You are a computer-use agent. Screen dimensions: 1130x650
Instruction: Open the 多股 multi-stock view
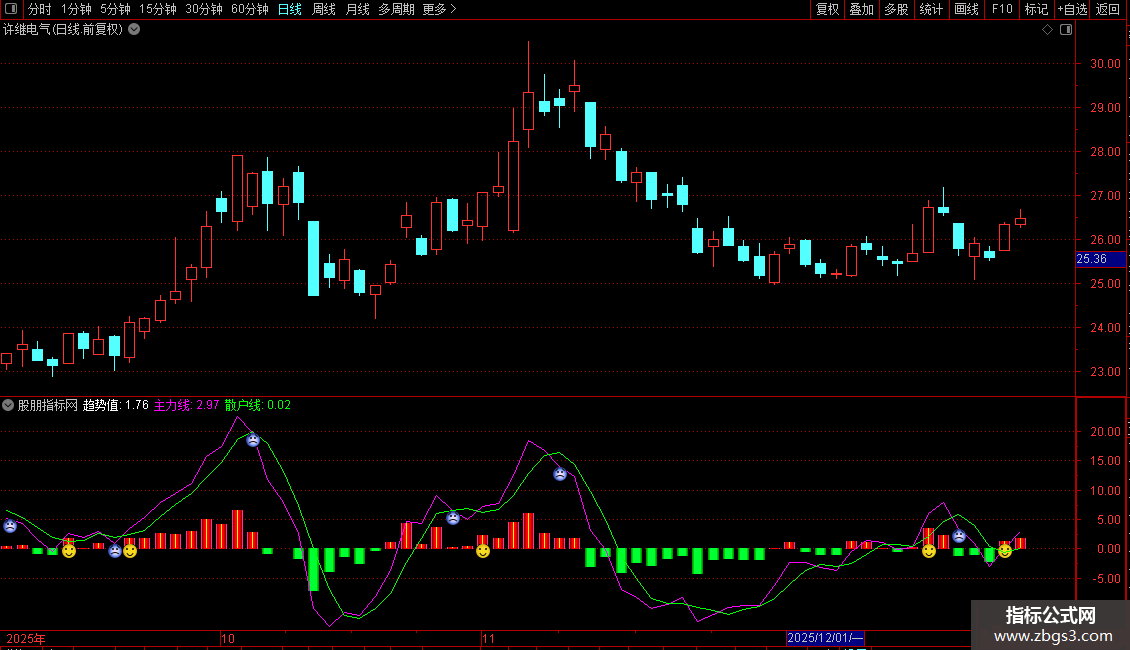[x=897, y=9]
